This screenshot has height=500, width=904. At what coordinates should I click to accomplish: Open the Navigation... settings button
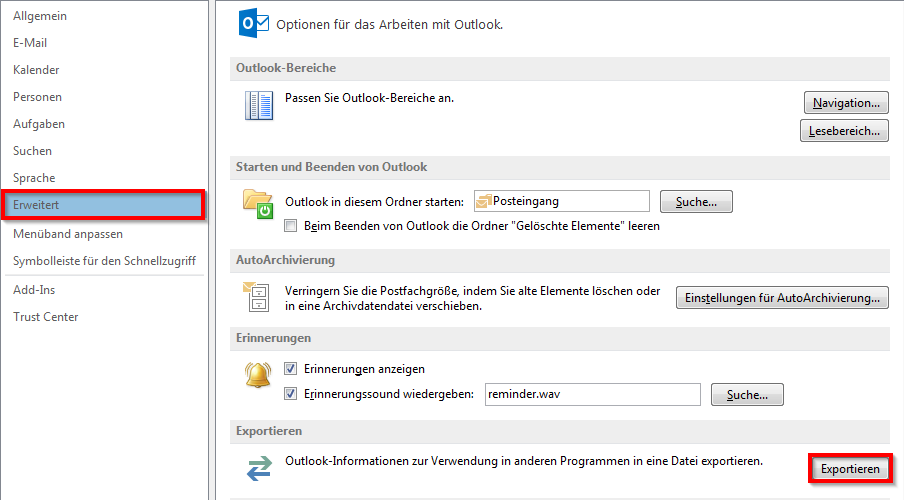(x=846, y=103)
